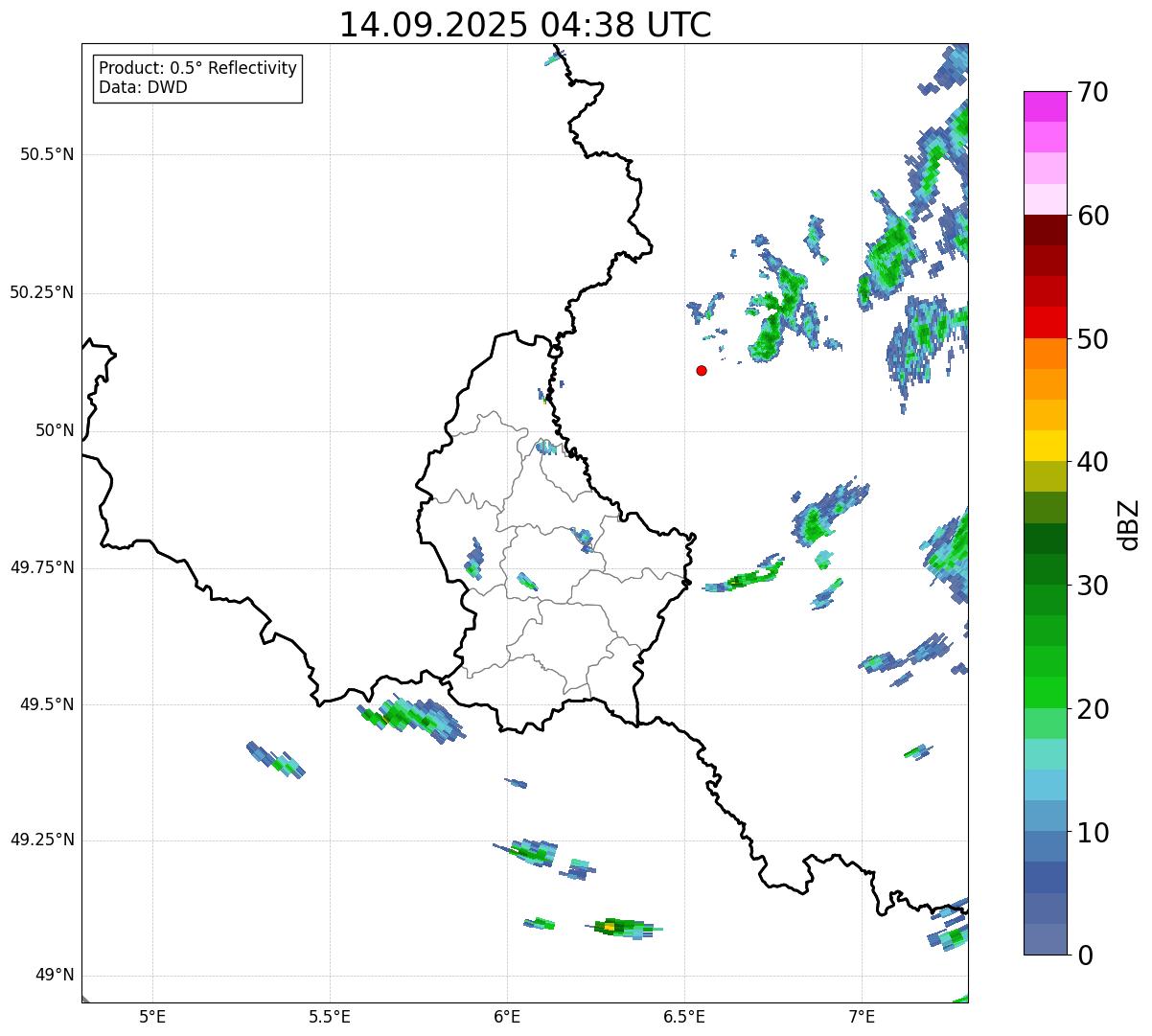Click the "7°E" longitude axis label

(x=862, y=1016)
